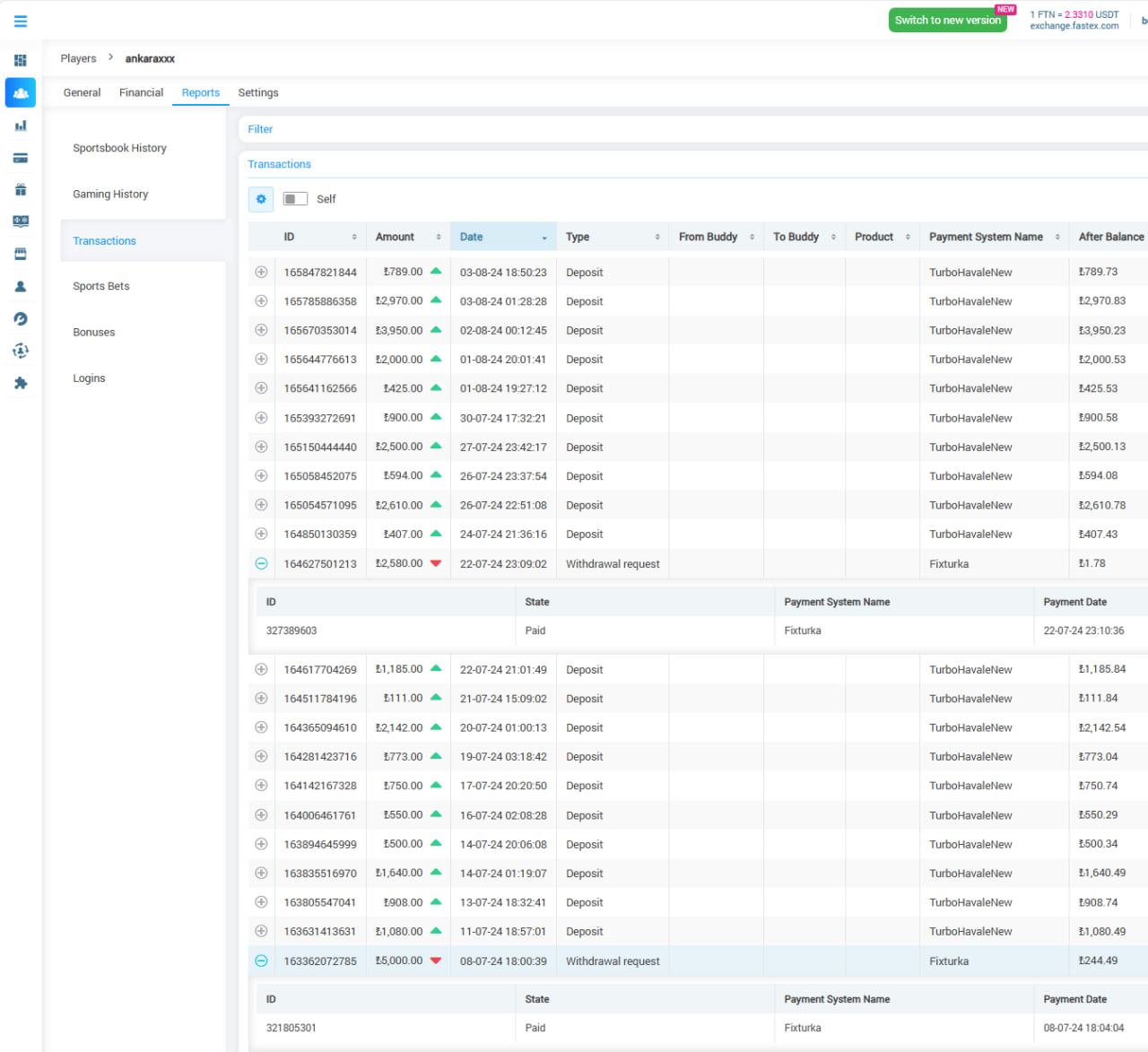The width and height of the screenshot is (1148, 1052).
Task: Open exchange.fastex.com link
Action: tap(1074, 26)
